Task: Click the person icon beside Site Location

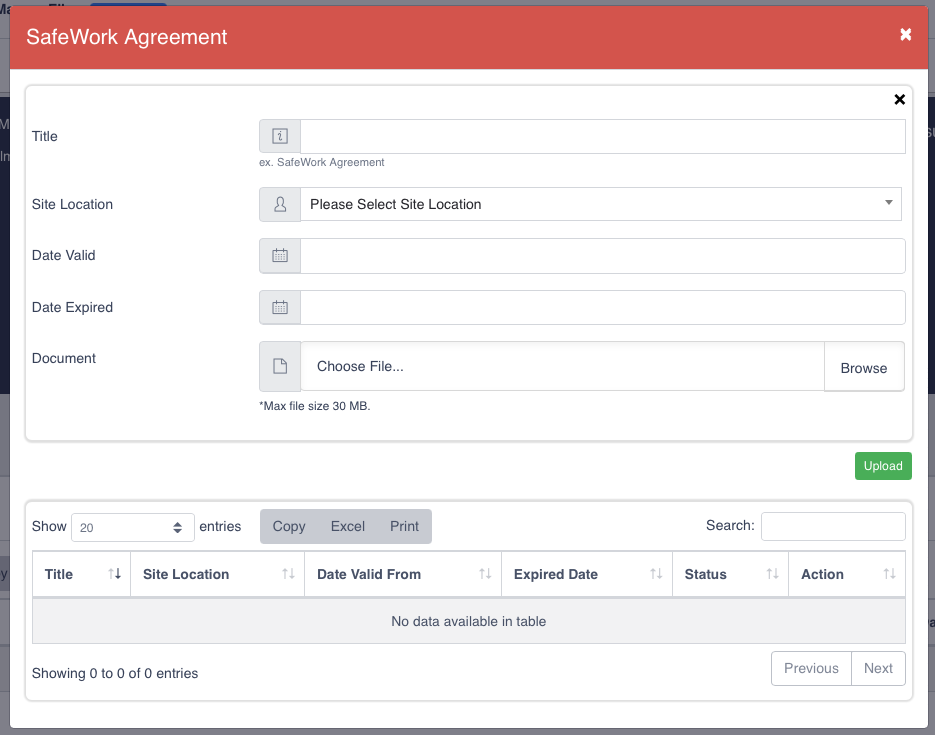Action: [280, 204]
